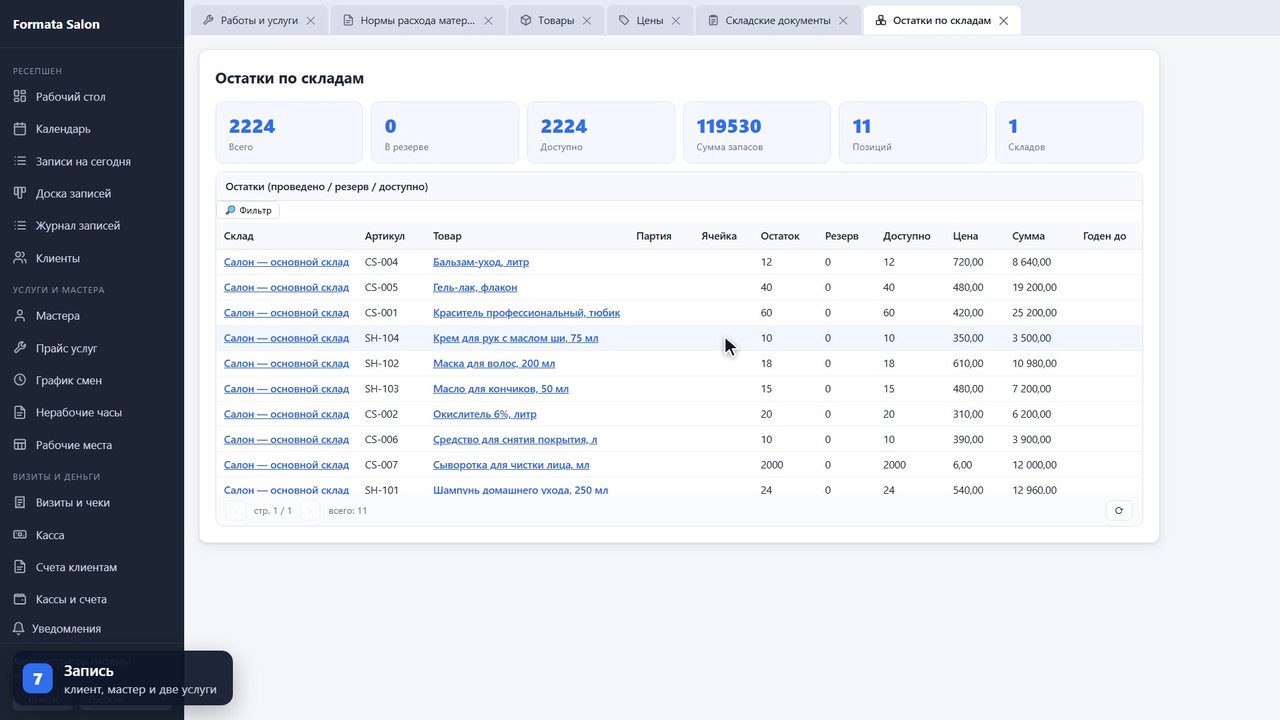Close the Цены tab
Image resolution: width=1280 pixels, height=720 pixels.
[x=676, y=20]
